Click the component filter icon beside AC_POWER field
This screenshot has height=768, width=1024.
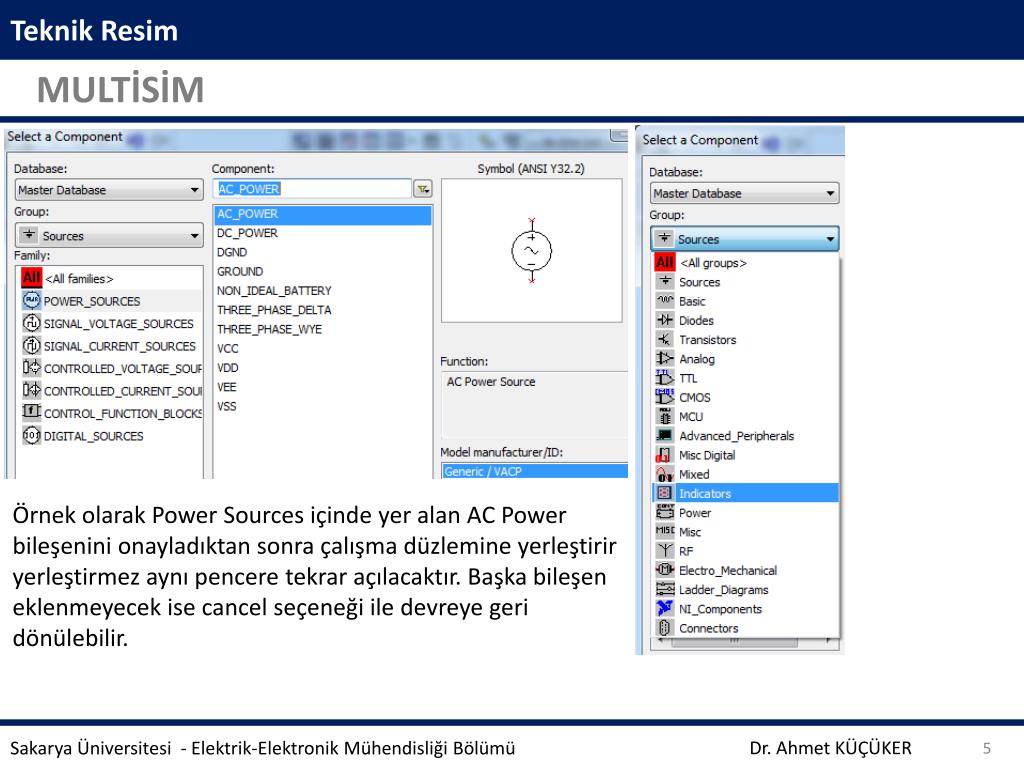(423, 189)
